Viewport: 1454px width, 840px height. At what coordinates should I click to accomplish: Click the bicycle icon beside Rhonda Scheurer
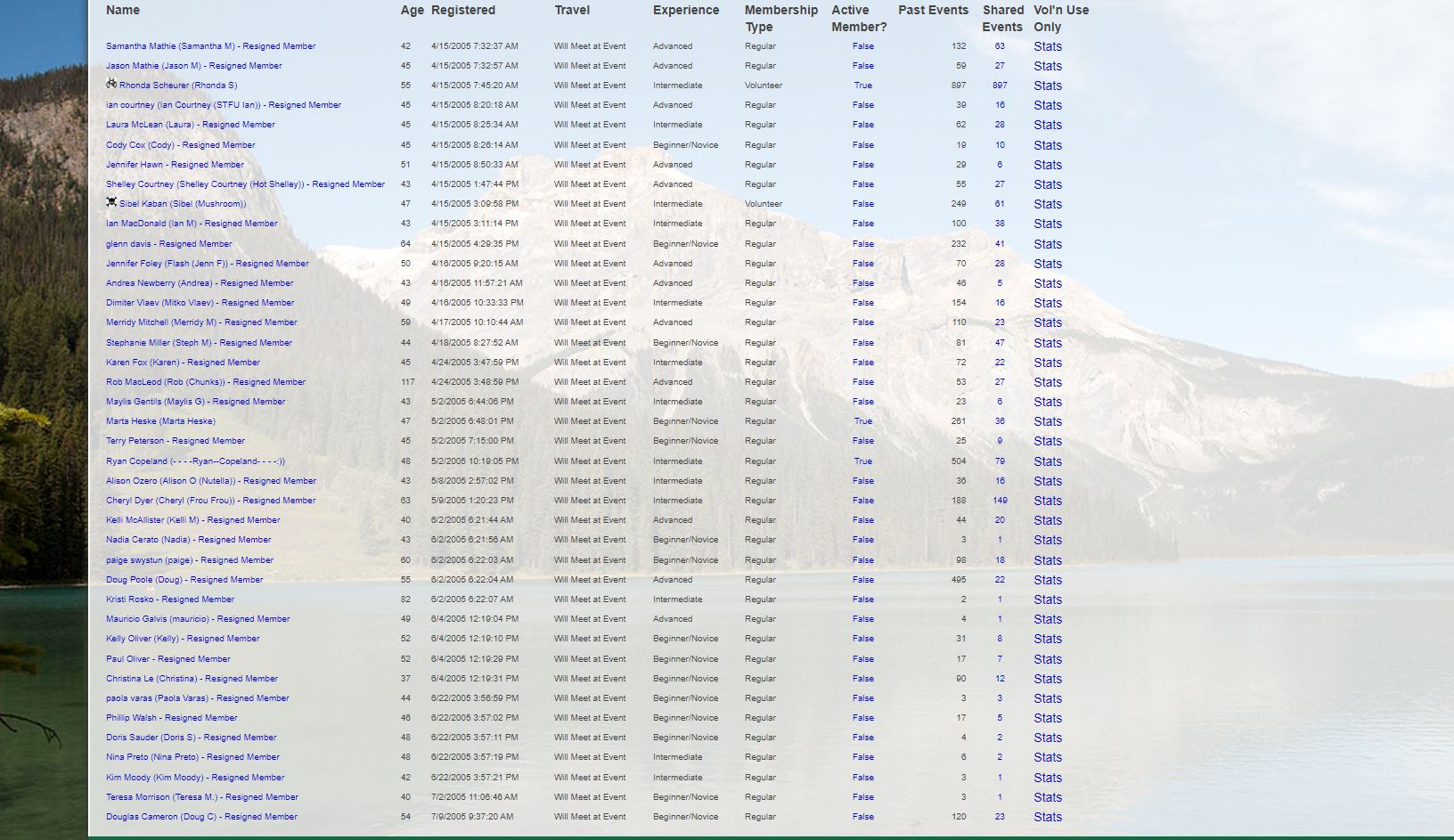(x=111, y=84)
